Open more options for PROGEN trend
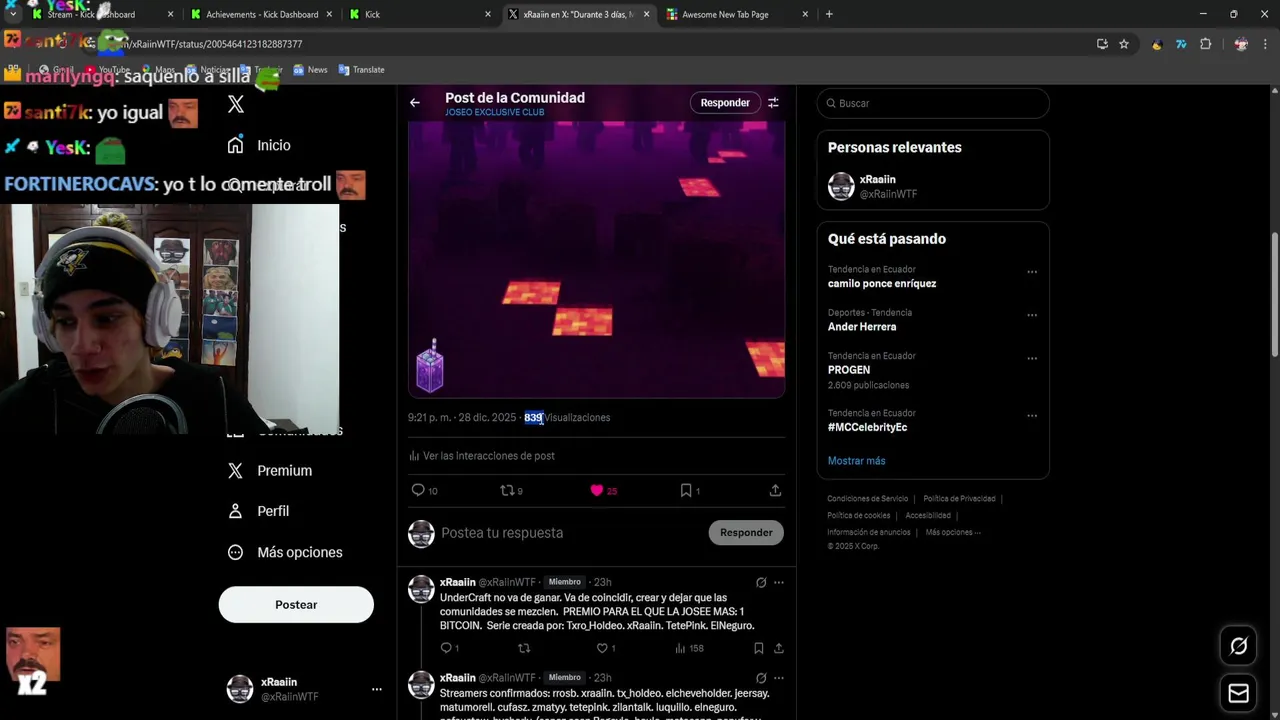The height and width of the screenshot is (720, 1280). 1032,358
